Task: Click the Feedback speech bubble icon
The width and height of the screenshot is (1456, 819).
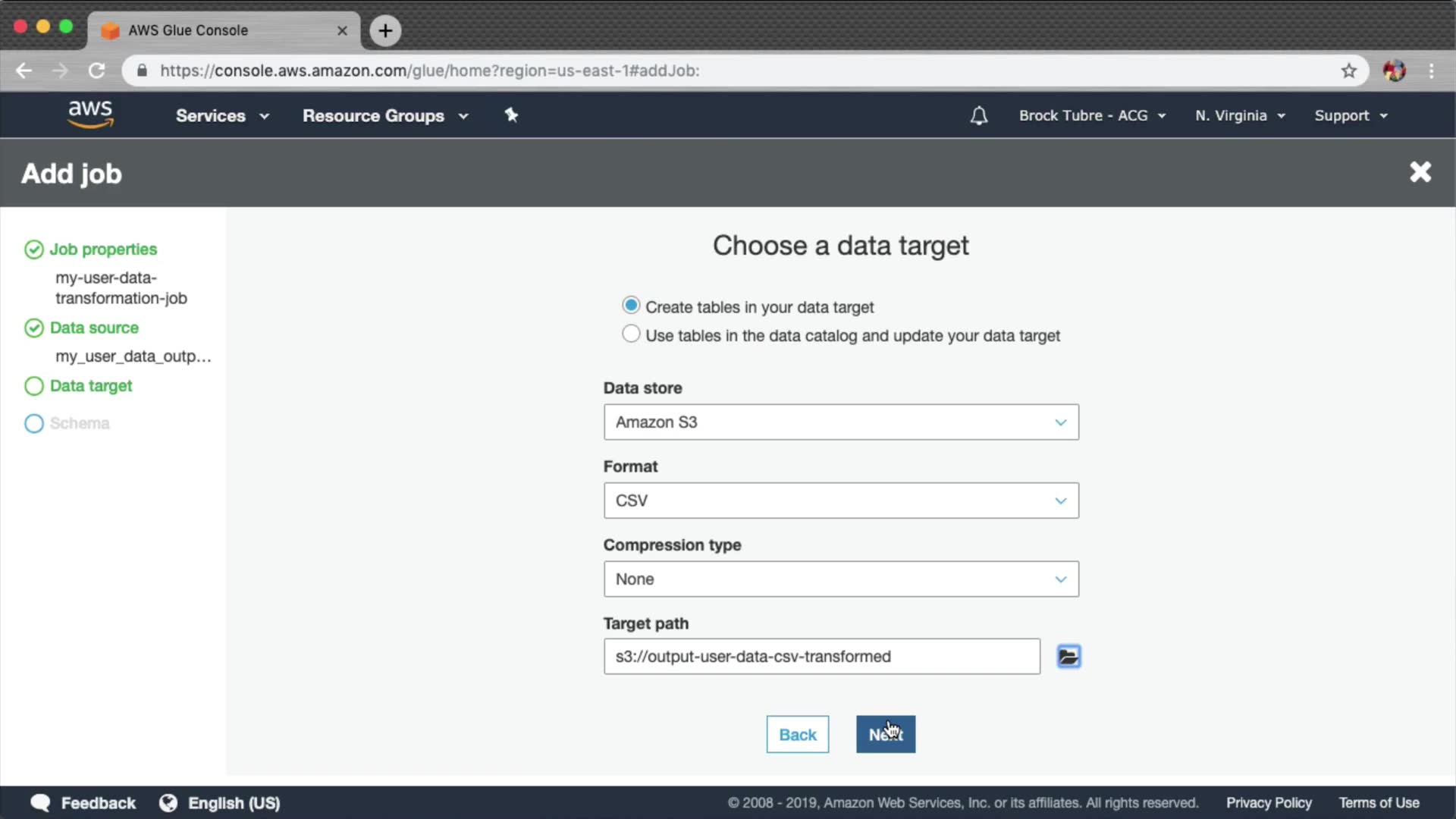Action: click(40, 802)
